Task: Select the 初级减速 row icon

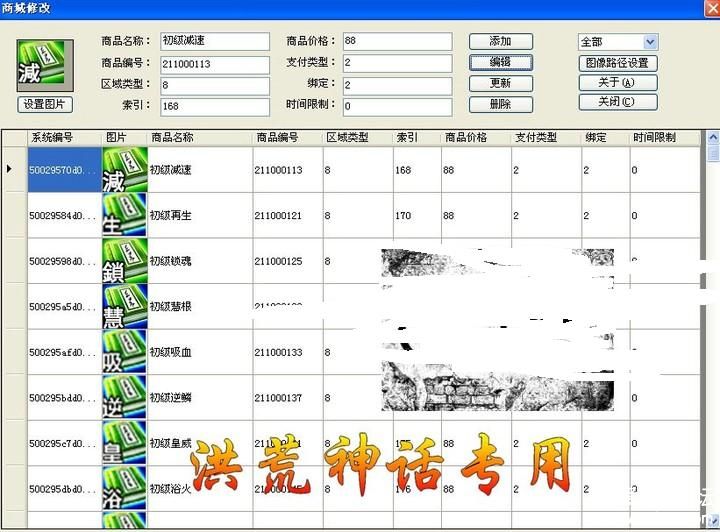Action: [124, 169]
